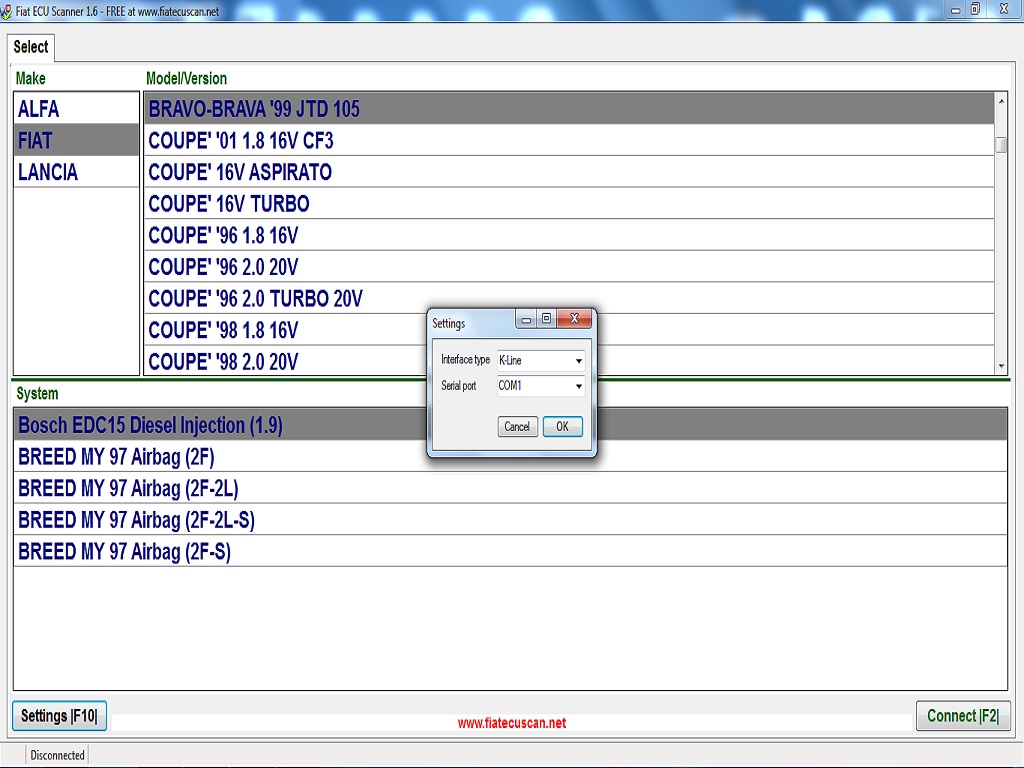Open Settings with the F10 button
The height and width of the screenshot is (768, 1024).
pyautogui.click(x=59, y=716)
